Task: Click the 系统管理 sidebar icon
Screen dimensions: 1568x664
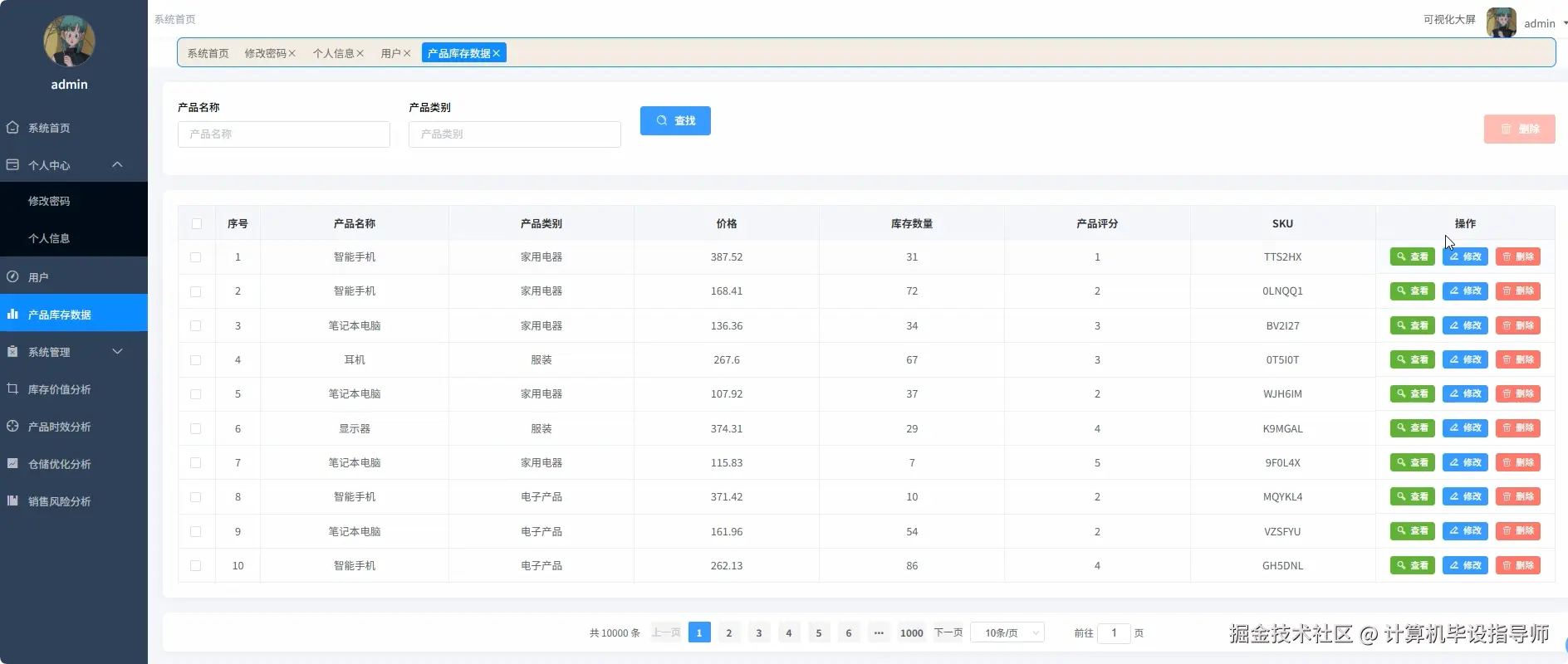Action: 12,352
